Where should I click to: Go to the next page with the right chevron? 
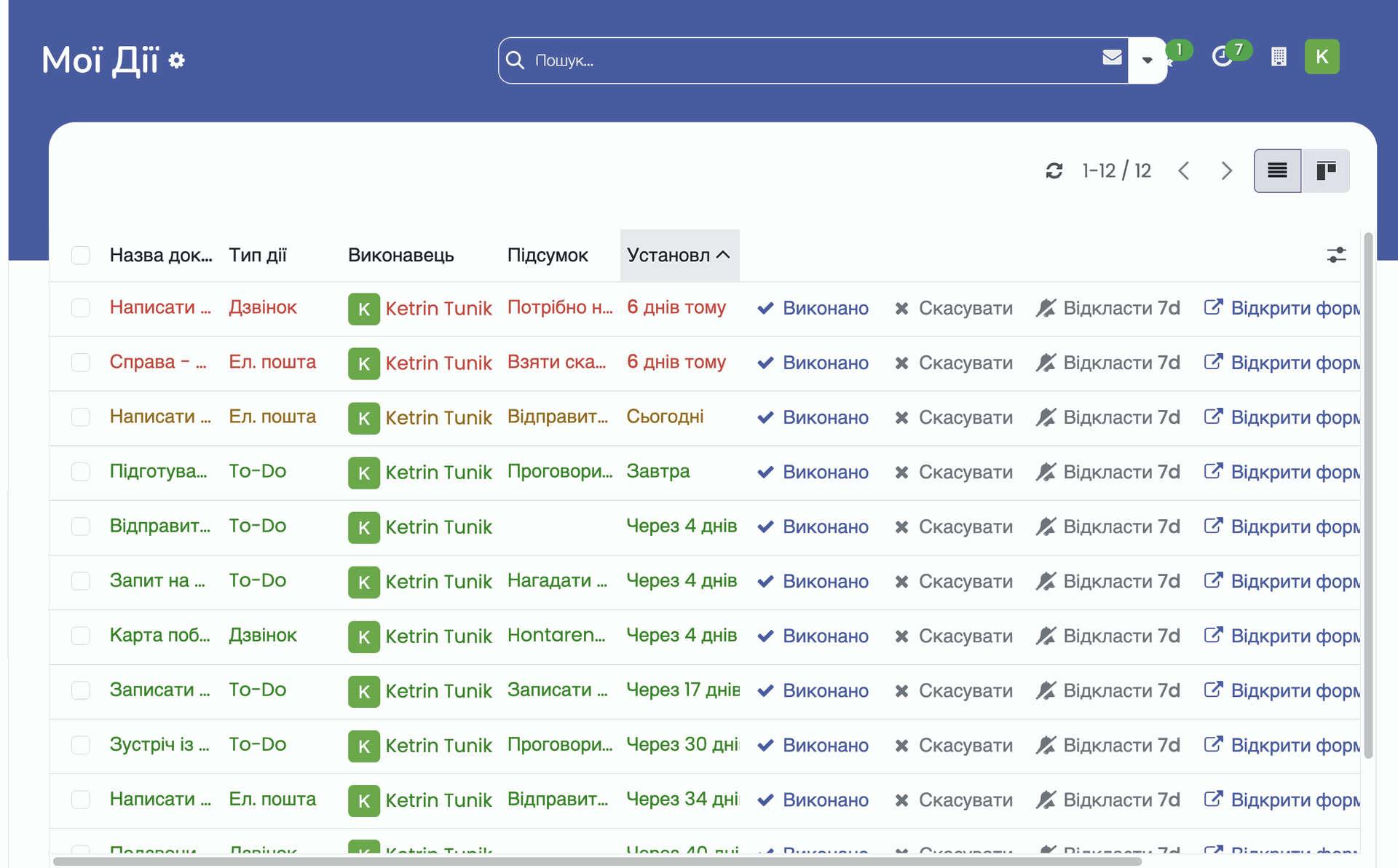tap(1227, 171)
